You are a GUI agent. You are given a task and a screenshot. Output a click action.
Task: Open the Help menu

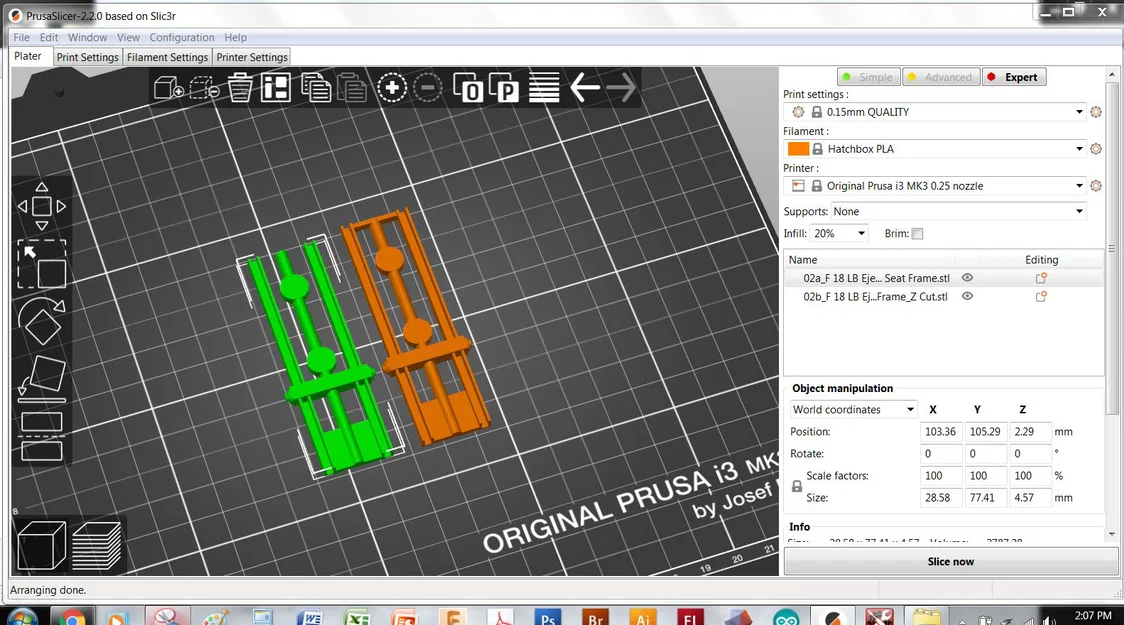235,37
